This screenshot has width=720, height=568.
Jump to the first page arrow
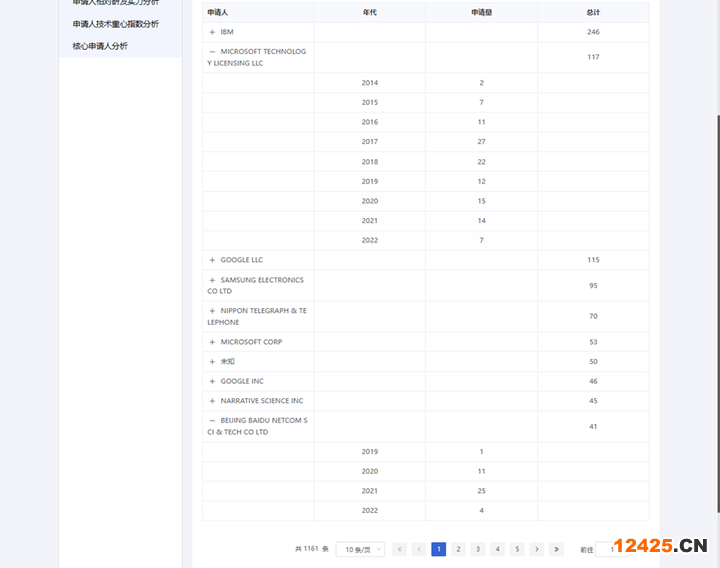click(x=399, y=549)
